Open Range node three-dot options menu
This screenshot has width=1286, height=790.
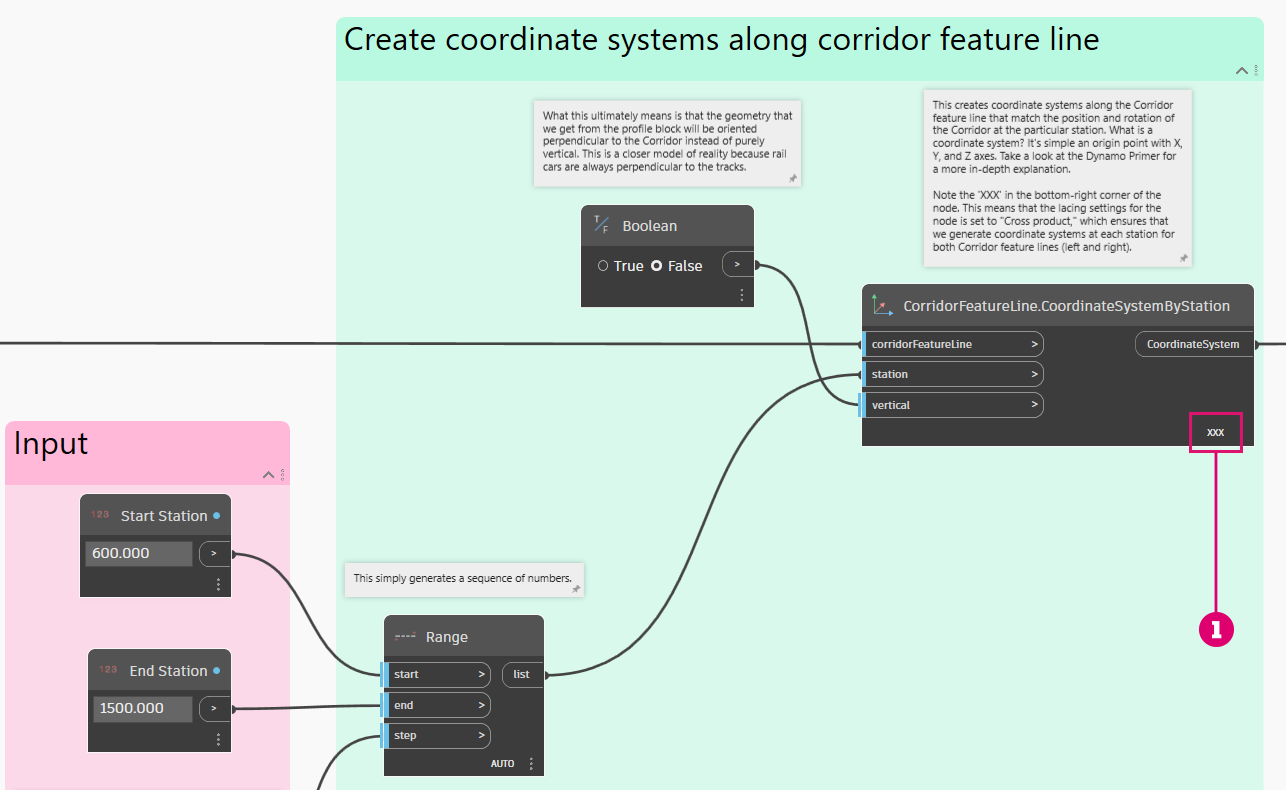(531, 764)
